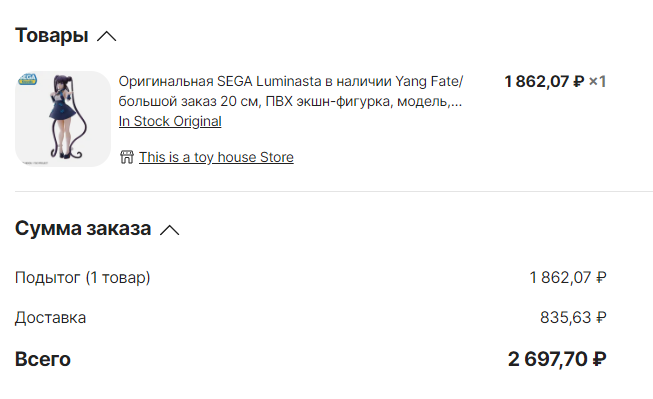Click the SEGA badge on product image
The height and width of the screenshot is (399, 653).
click(27, 79)
